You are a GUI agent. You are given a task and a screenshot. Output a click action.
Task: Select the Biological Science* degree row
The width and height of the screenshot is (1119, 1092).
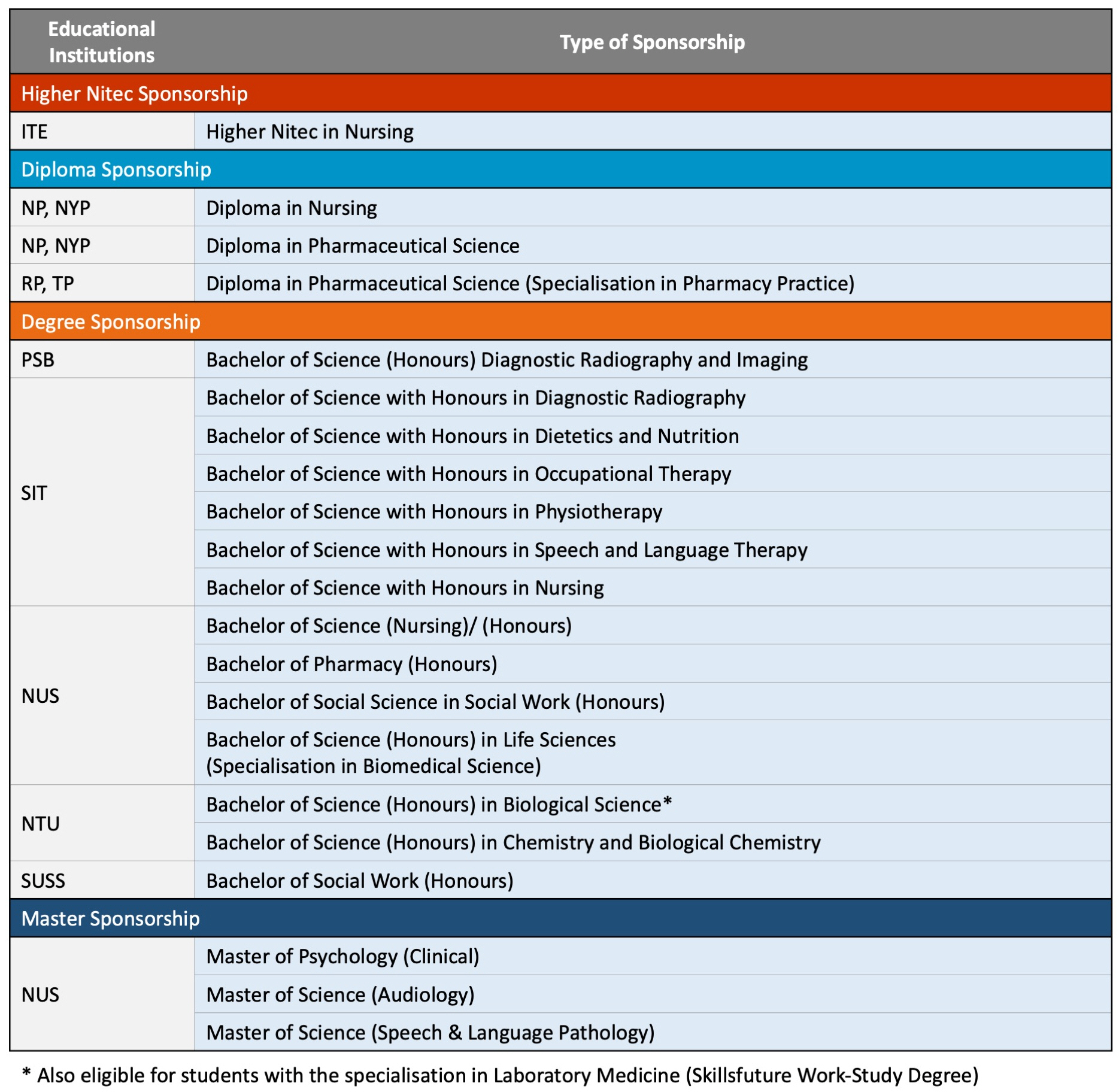tap(439, 805)
